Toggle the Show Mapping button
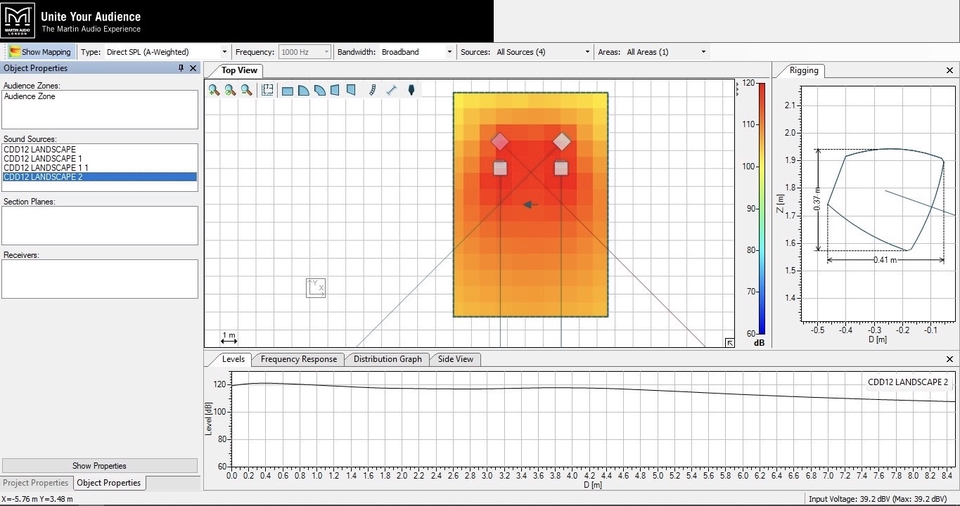Viewport: 960px width, 506px height. [40, 52]
